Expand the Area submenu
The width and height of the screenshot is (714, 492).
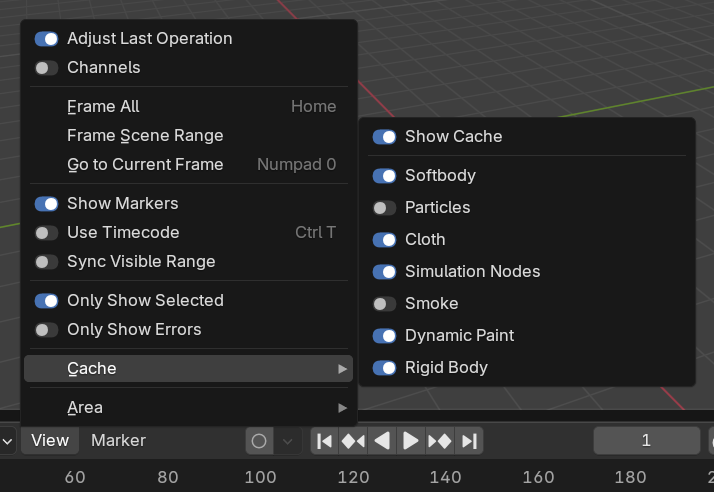coord(189,408)
